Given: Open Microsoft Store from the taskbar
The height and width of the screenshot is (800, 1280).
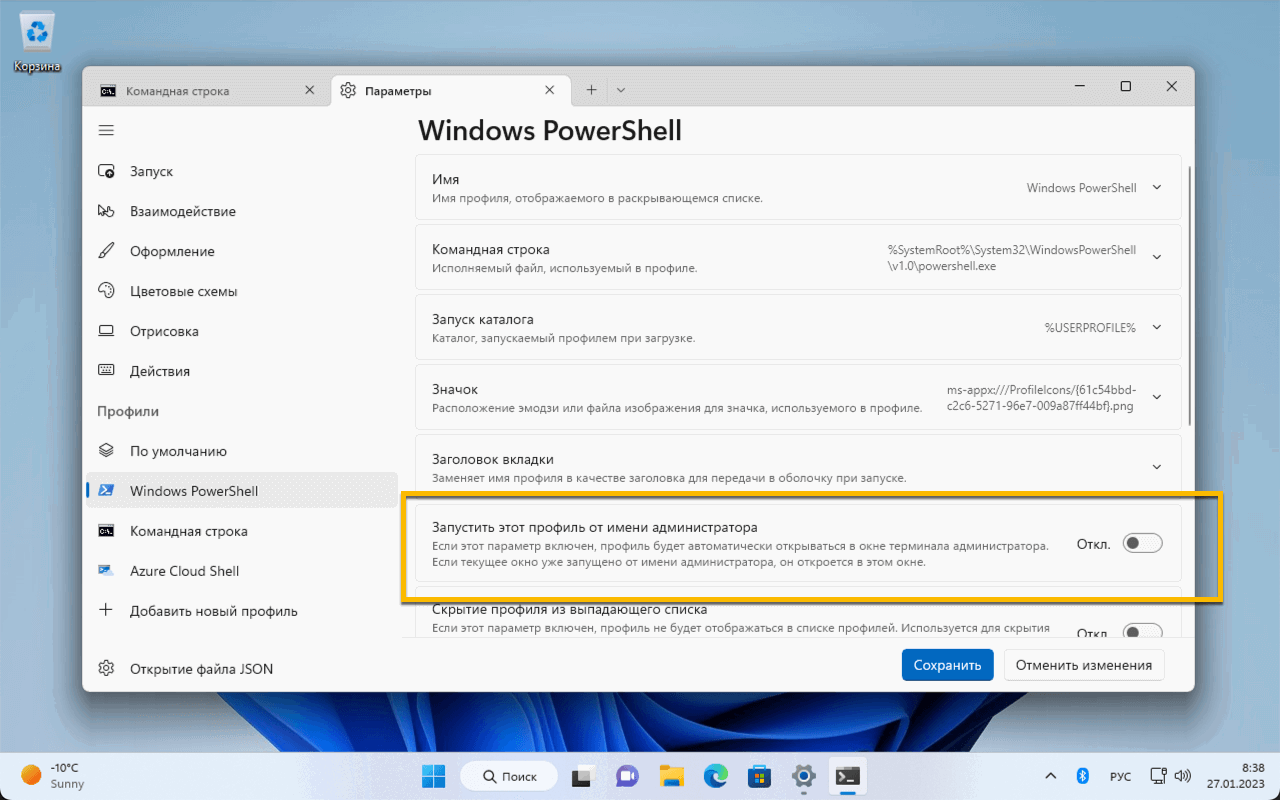Looking at the screenshot, I should coord(759,776).
